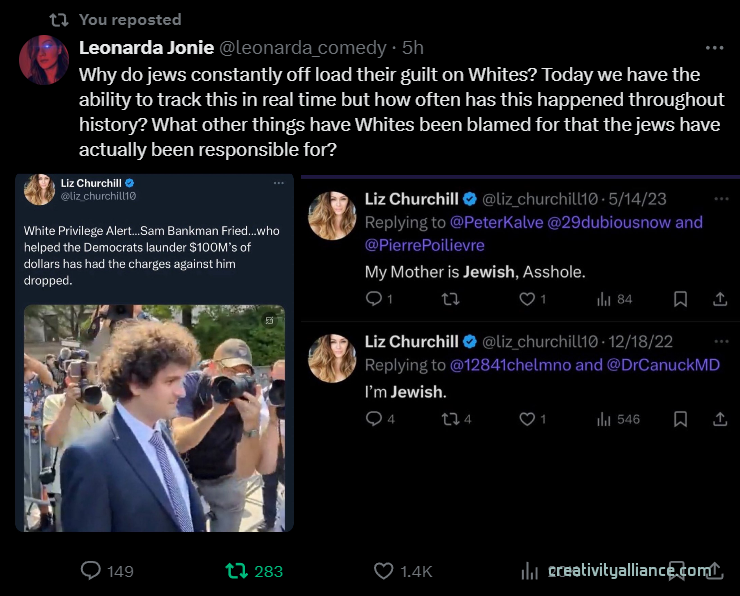
Task: Click the @PierrePoilievre mention
Action: click(x=423, y=245)
